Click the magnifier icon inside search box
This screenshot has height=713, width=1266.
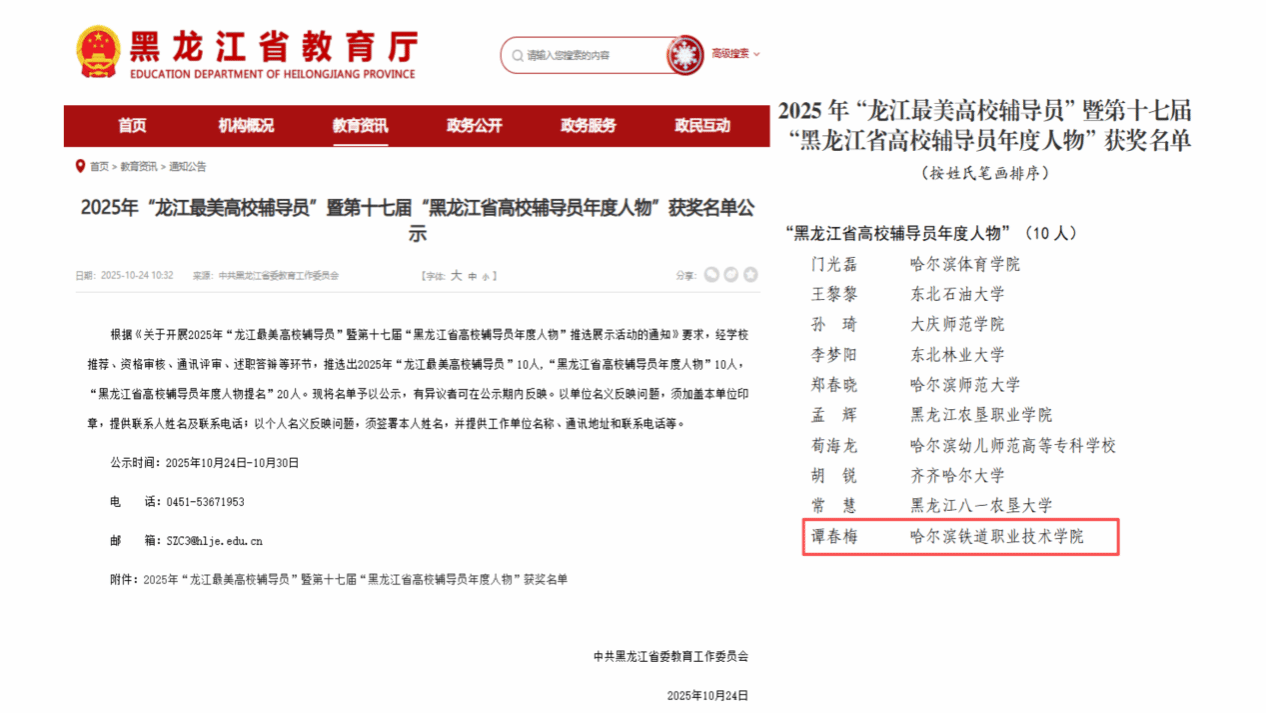[516, 55]
